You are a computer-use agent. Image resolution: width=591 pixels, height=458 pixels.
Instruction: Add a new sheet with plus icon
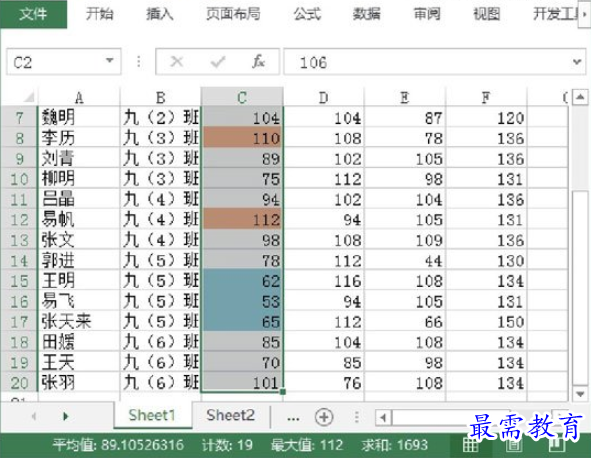[x=324, y=417]
